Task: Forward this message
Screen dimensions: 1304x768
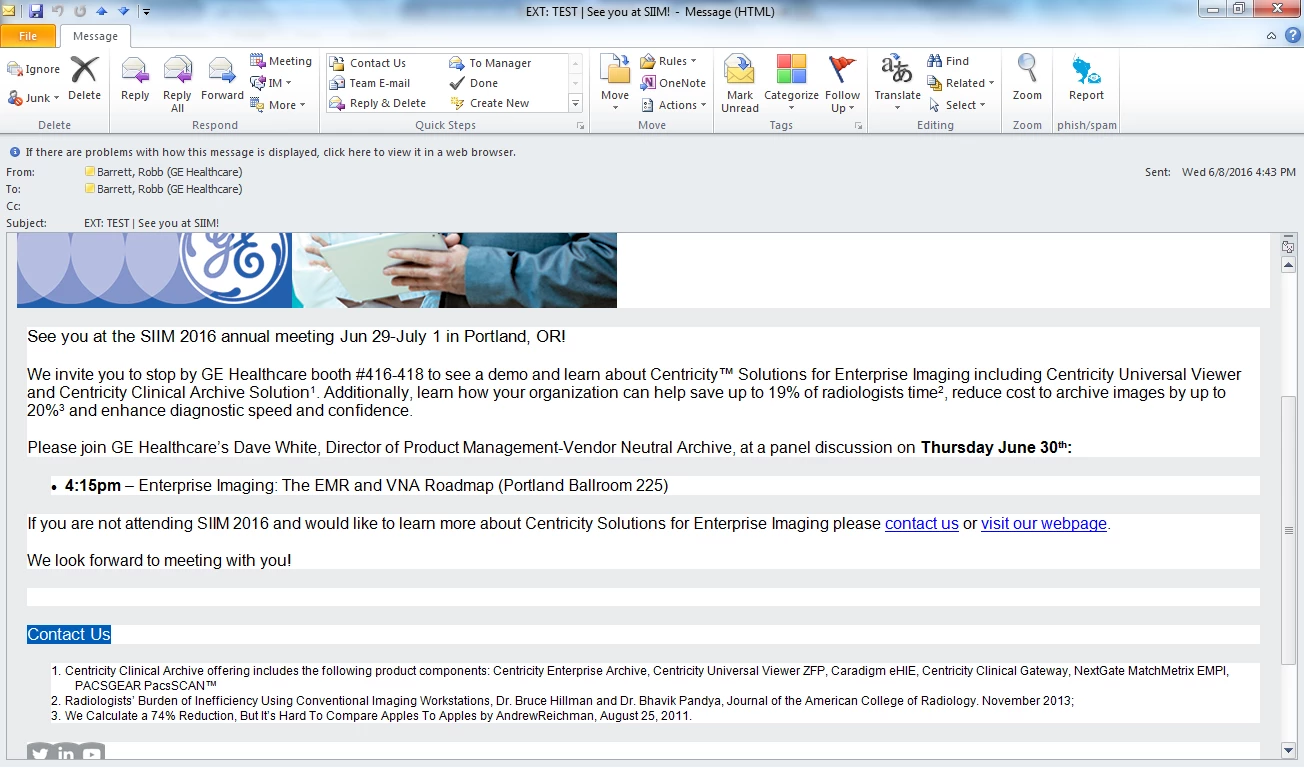Action: pos(222,79)
